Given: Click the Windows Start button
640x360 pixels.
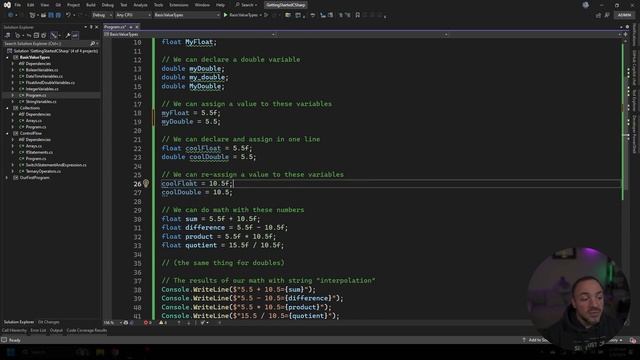Looking at the screenshot, I should click(x=11, y=352).
